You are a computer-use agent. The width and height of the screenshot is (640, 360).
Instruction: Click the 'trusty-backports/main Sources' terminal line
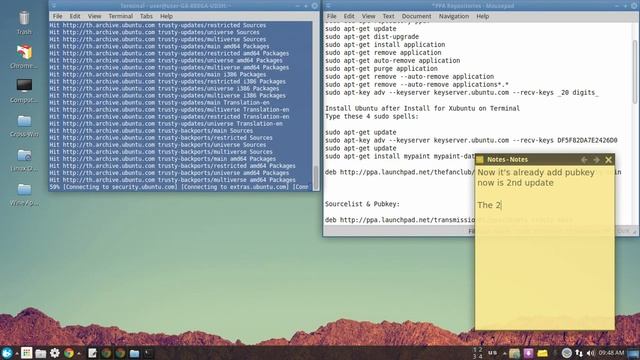[151, 131]
